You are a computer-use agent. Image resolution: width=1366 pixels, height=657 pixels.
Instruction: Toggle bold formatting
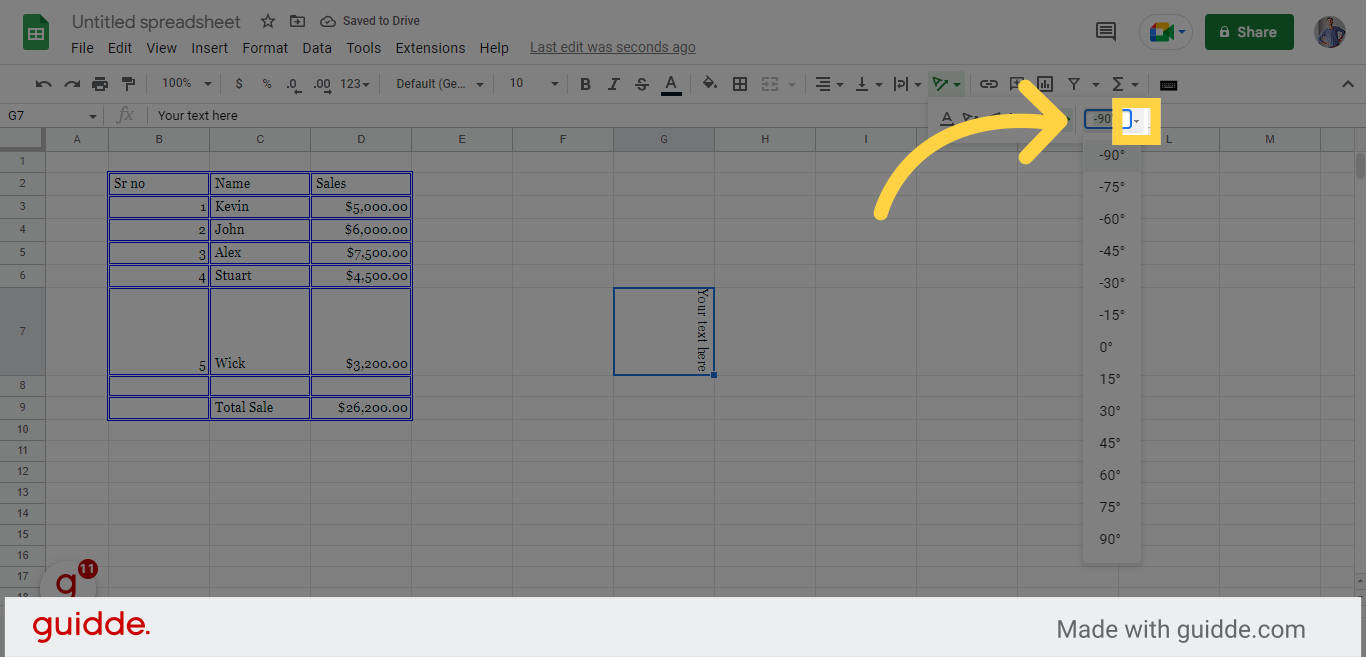[x=585, y=84]
